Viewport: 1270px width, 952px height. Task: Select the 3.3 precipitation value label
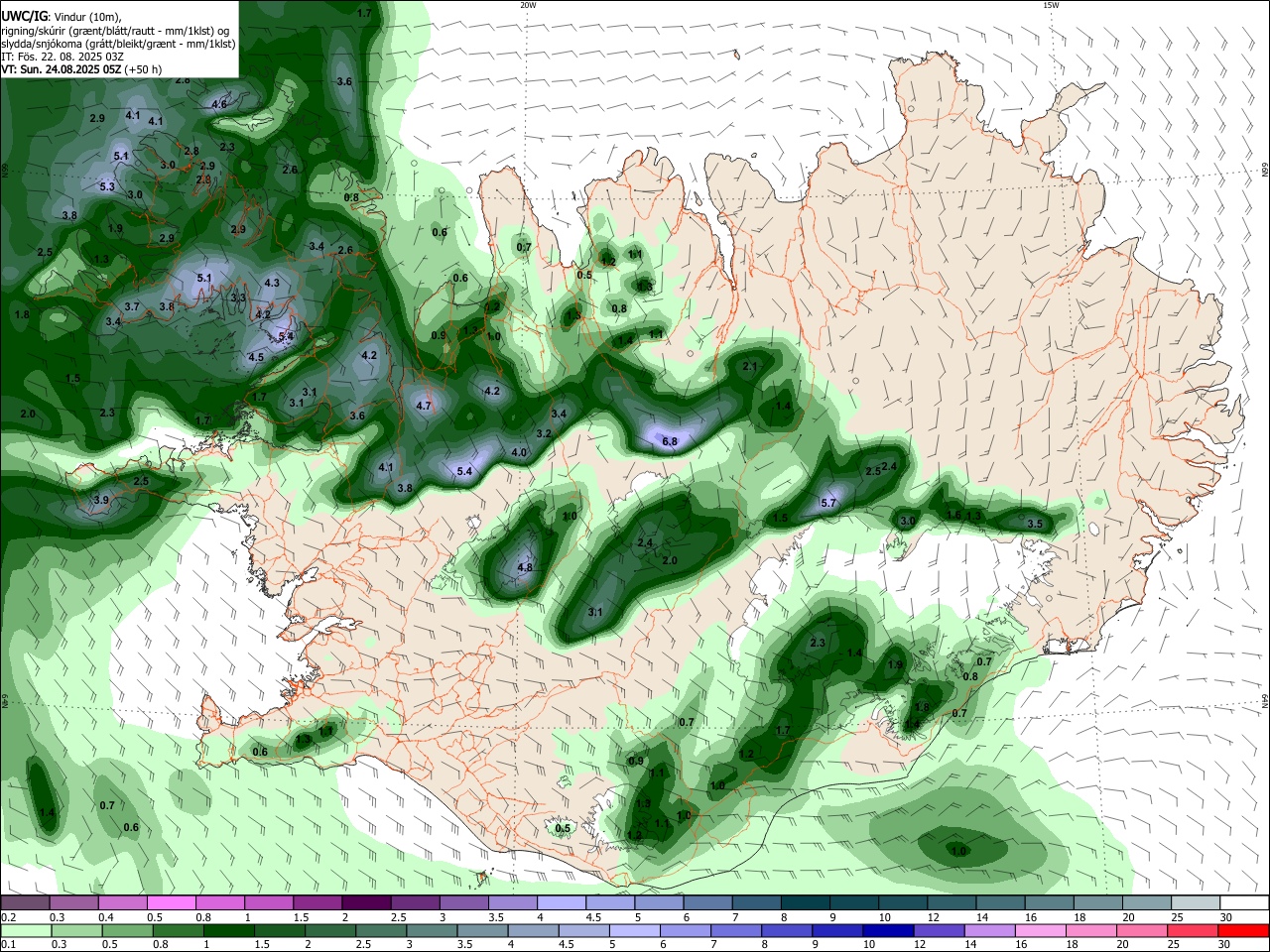[x=238, y=297]
